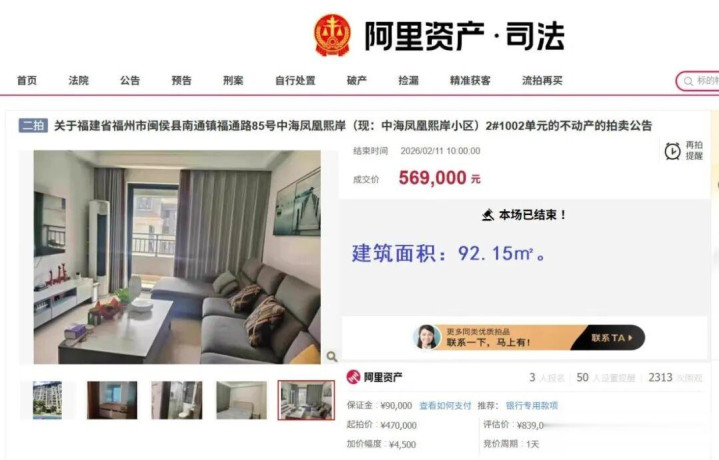This screenshot has height=460, width=719.
Task: Click the 二拍 tag badge
Action: click(33, 125)
